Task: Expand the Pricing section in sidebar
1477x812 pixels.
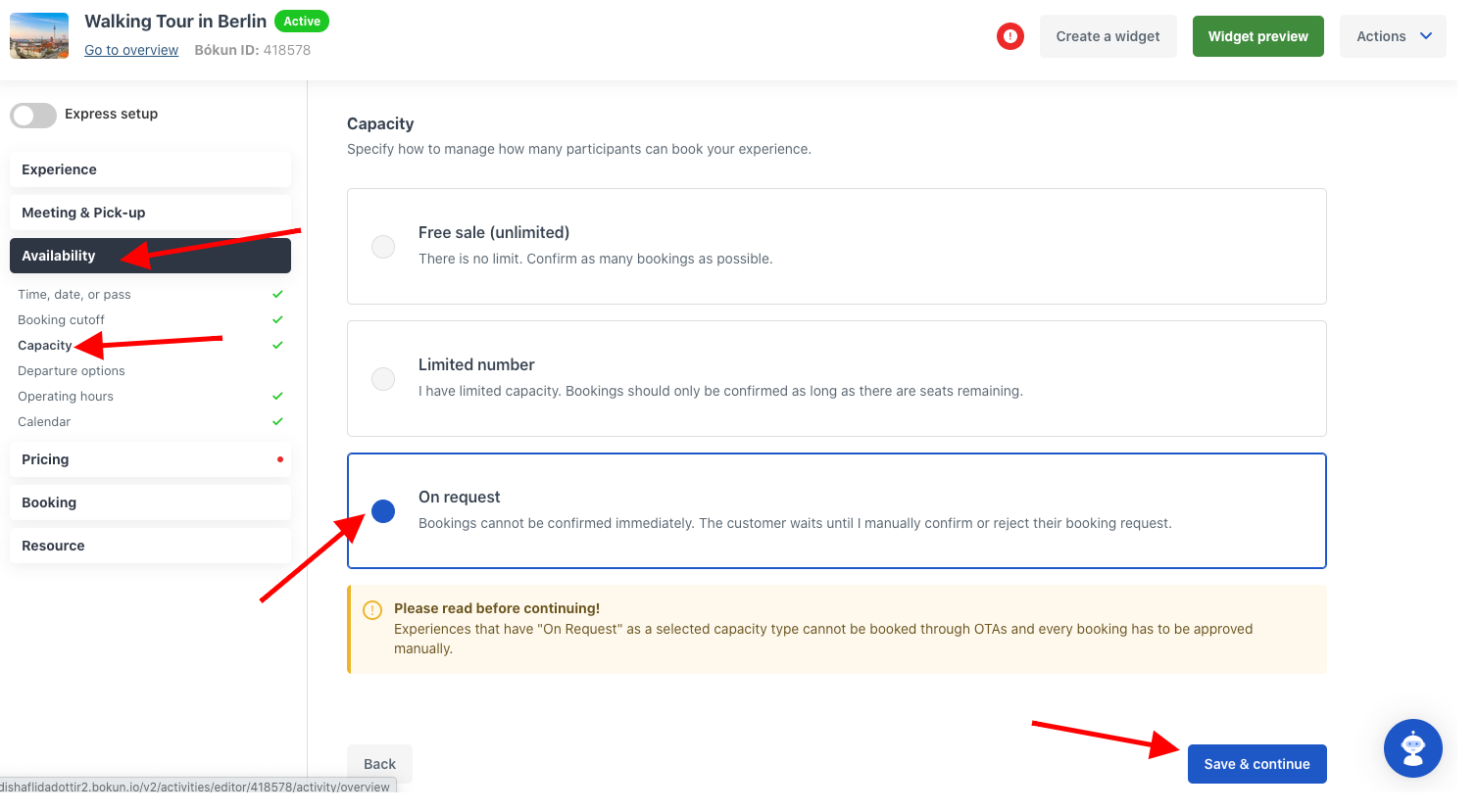Action: point(150,459)
